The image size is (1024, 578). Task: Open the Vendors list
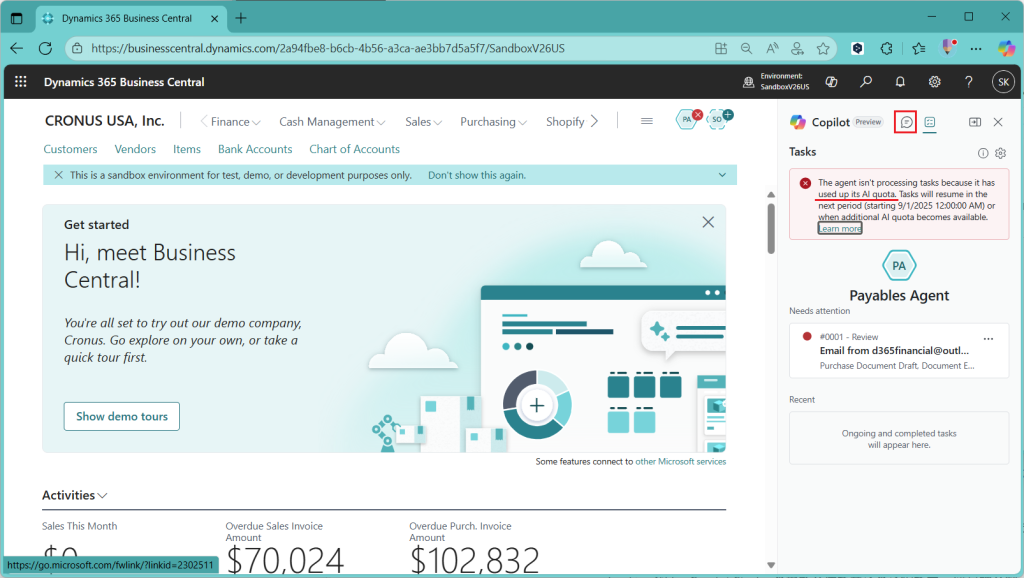pos(135,149)
